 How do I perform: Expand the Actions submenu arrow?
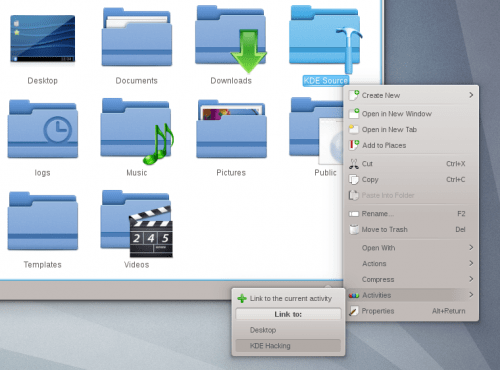tap(471, 263)
